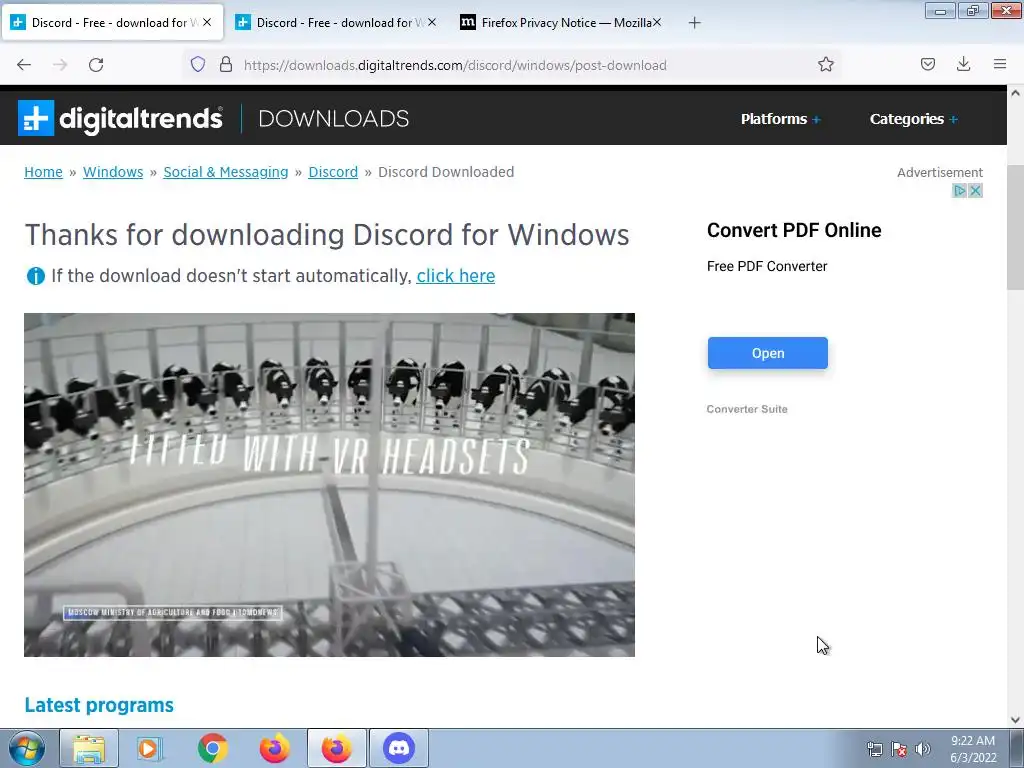The width and height of the screenshot is (1024, 768).
Task: Bookmark this page with the star
Action: (x=825, y=64)
